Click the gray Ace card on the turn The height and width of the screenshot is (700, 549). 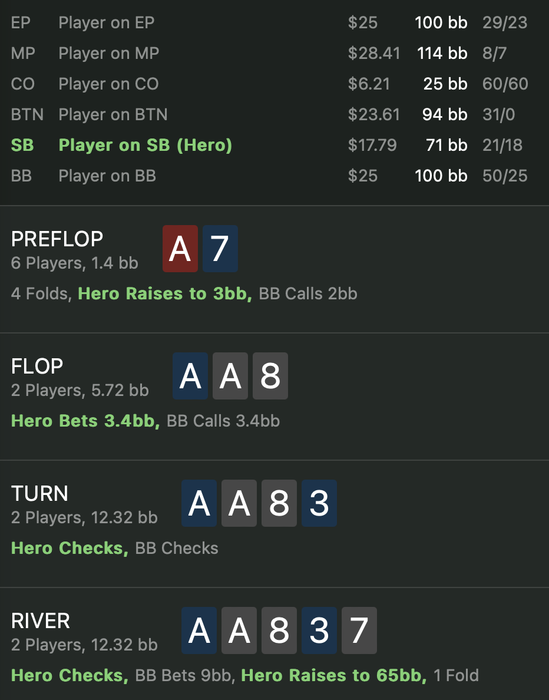239,503
